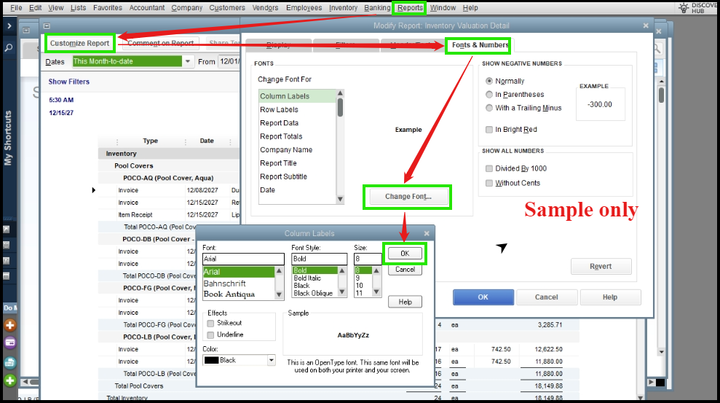Image resolution: width=720 pixels, height=403 pixels.
Task: Cancel the Column Labels font dialog
Action: click(x=405, y=269)
